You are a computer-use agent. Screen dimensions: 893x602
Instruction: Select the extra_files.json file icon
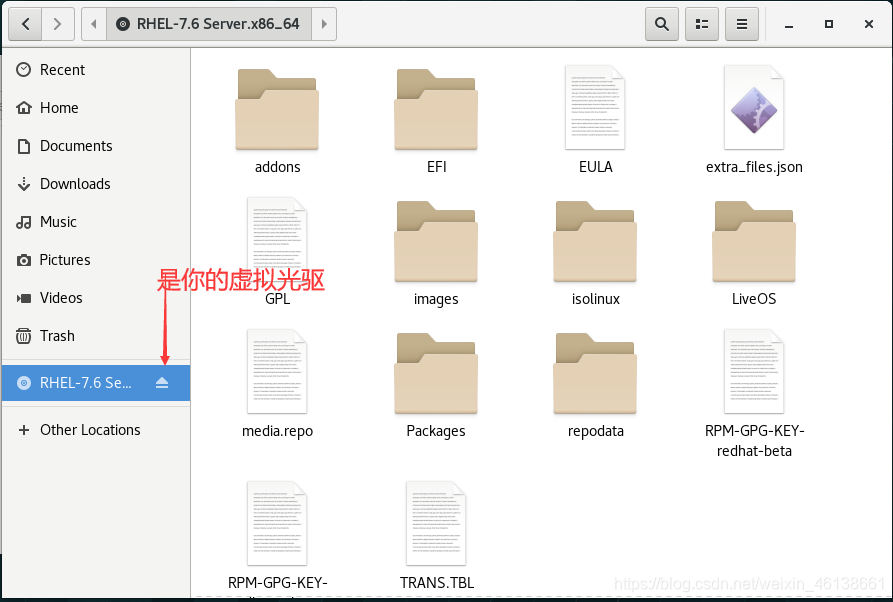[753, 108]
